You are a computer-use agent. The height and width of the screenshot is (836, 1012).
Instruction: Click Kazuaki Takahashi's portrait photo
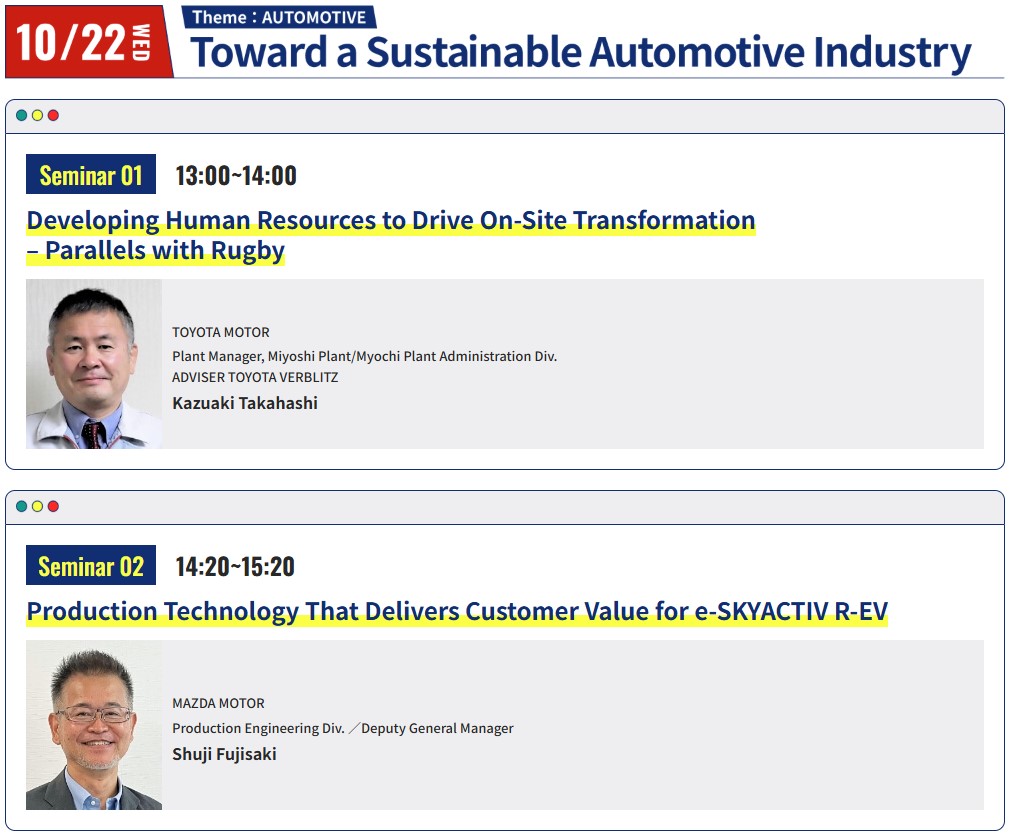[x=94, y=364]
